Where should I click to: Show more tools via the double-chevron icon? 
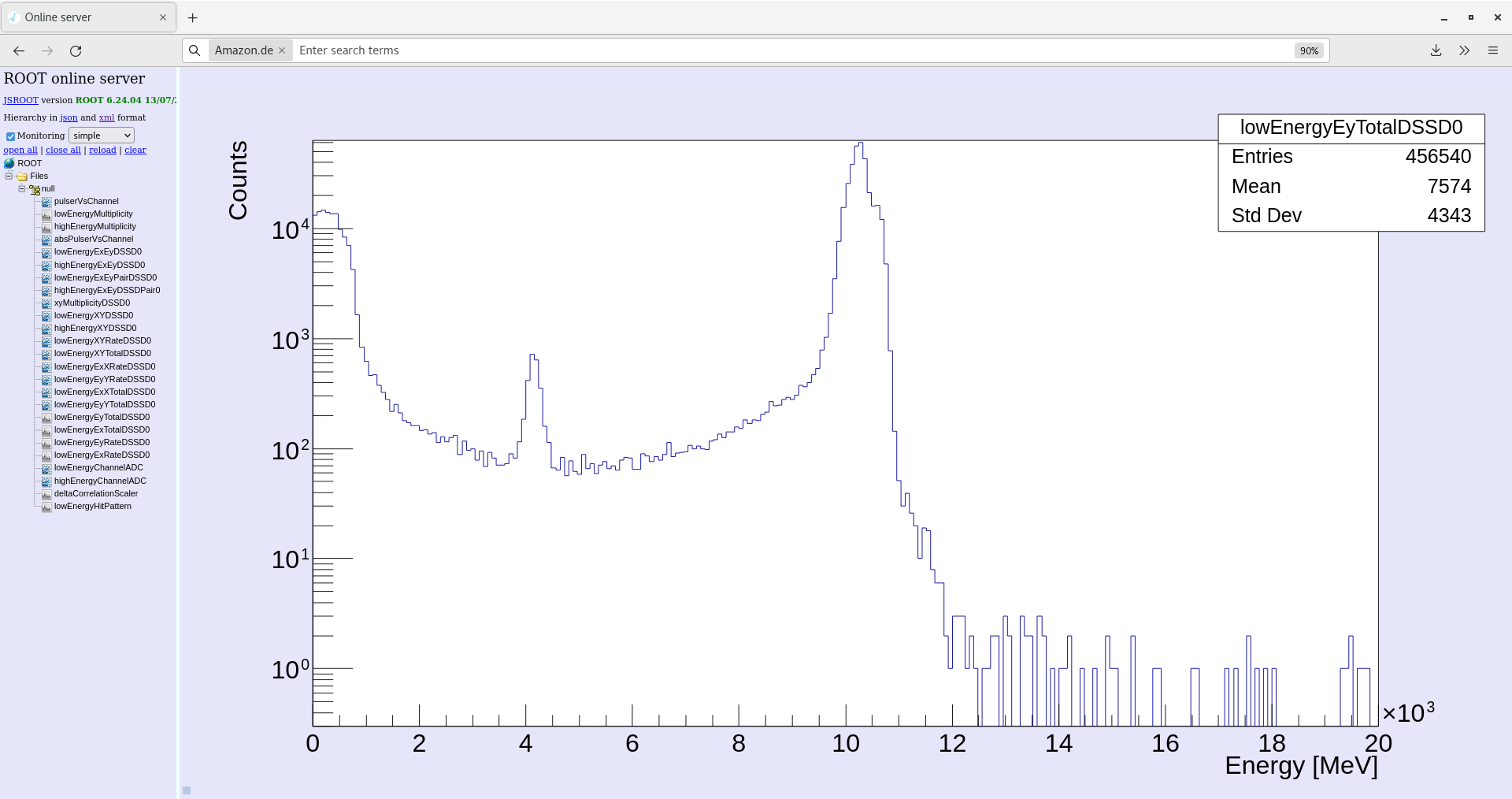point(1464,50)
